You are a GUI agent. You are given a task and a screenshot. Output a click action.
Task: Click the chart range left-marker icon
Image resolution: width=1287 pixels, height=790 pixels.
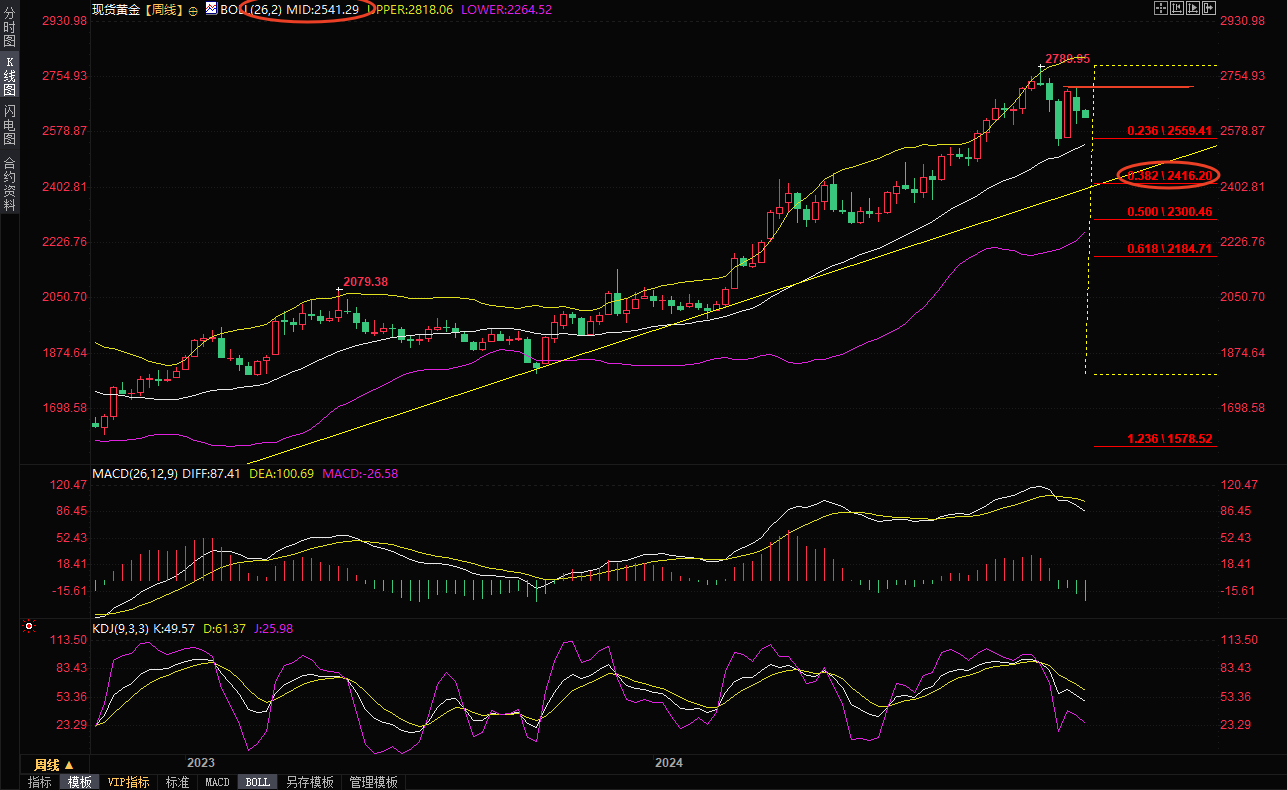tap(1177, 8)
